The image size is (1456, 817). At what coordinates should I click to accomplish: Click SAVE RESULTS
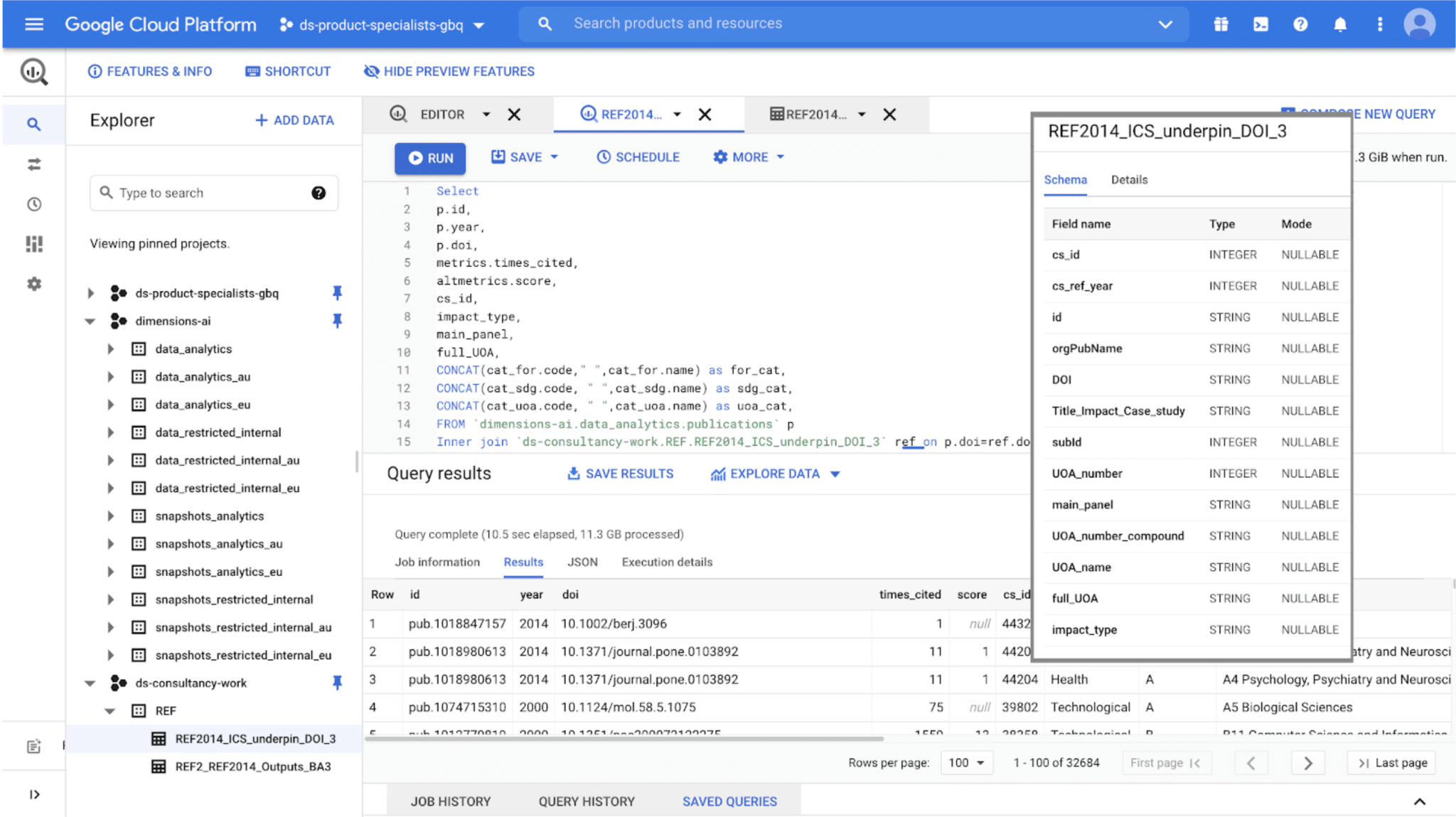pyautogui.click(x=620, y=474)
